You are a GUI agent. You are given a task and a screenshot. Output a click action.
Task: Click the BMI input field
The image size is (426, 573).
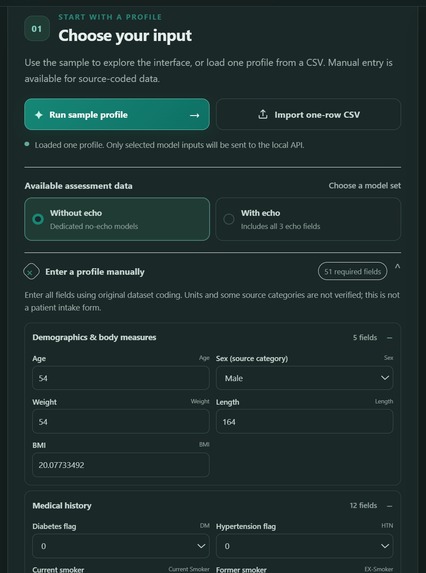[x=121, y=465]
